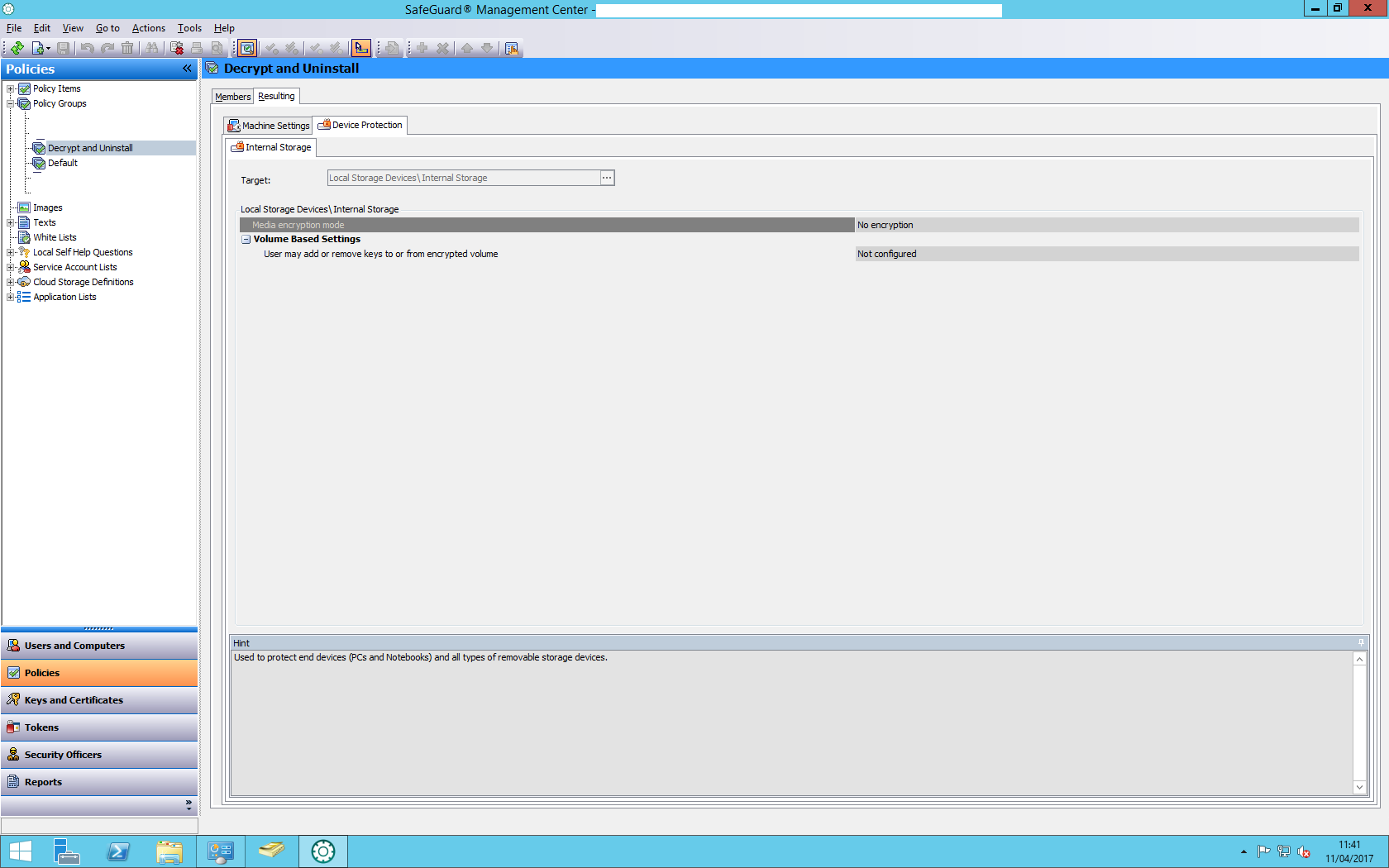Open Users and Computers navigation section
The height and width of the screenshot is (868, 1389).
[99, 646]
